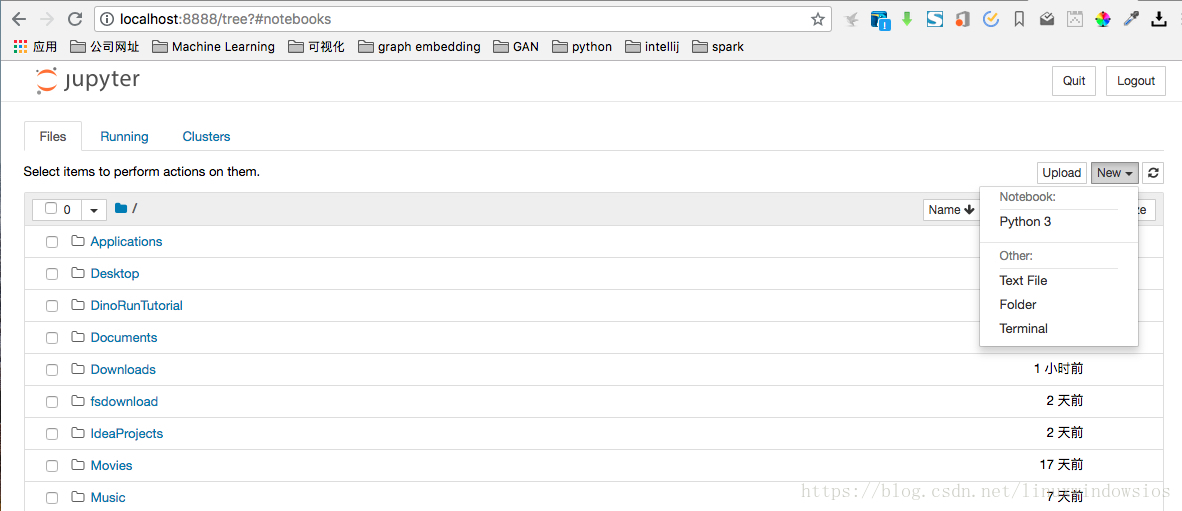Reload the page with browser reload icon
The image size is (1182, 511).
coord(75,20)
